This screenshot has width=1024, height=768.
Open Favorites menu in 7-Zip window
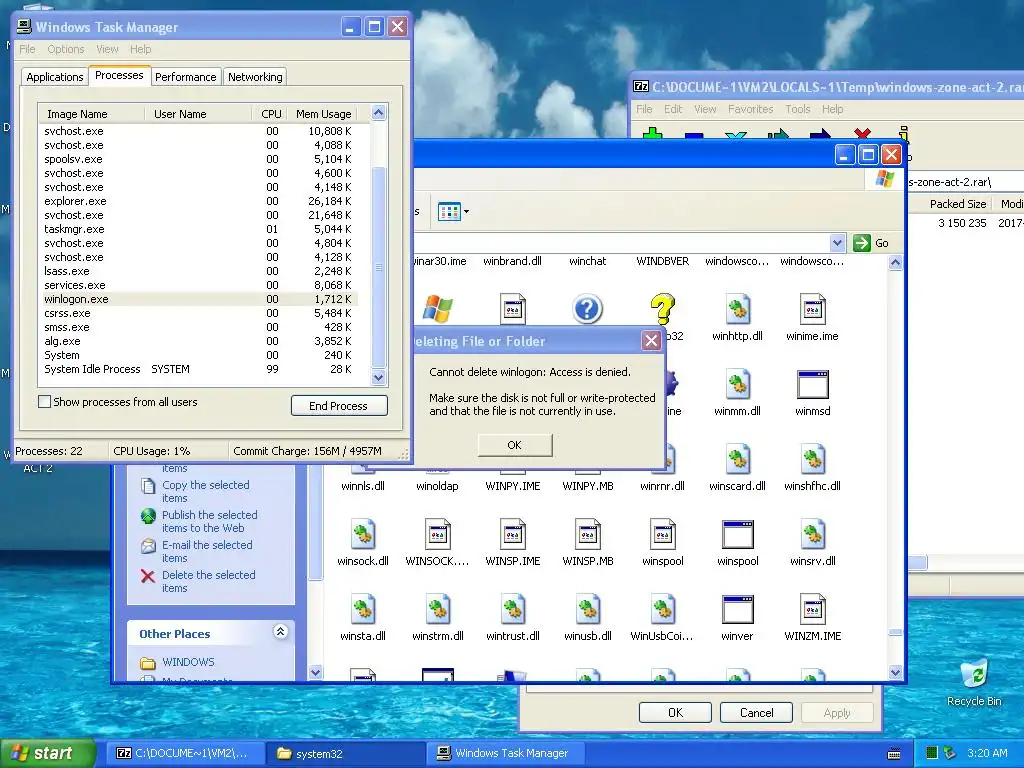coord(750,109)
